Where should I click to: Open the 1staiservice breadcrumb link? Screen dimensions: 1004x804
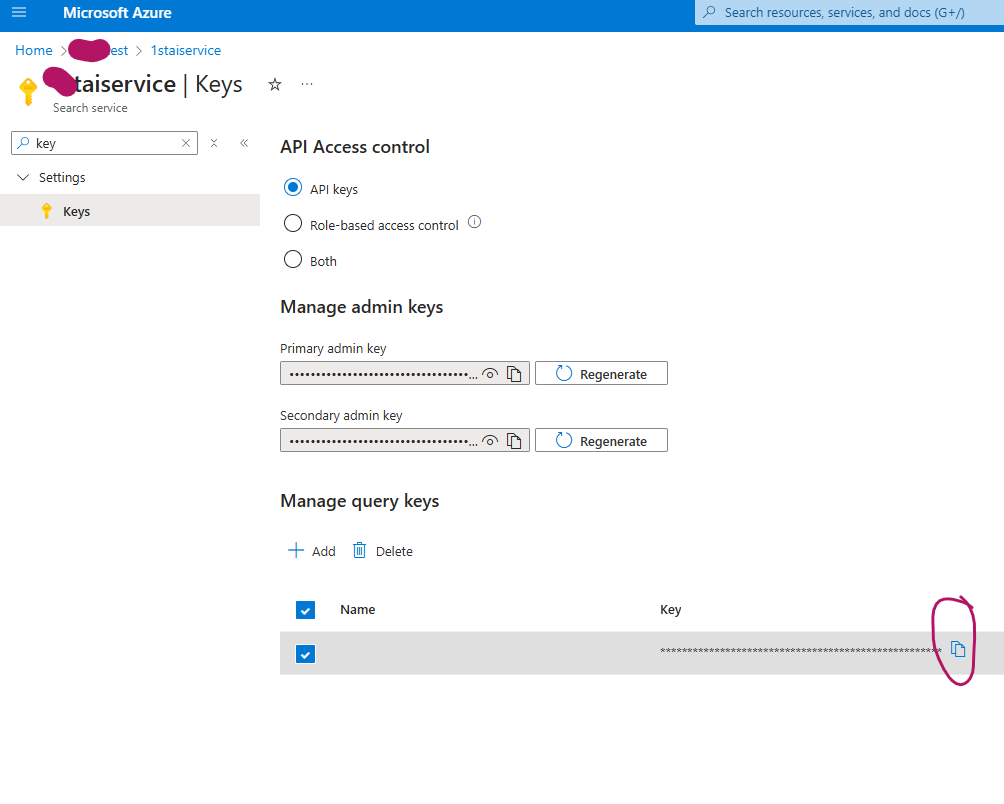click(186, 50)
